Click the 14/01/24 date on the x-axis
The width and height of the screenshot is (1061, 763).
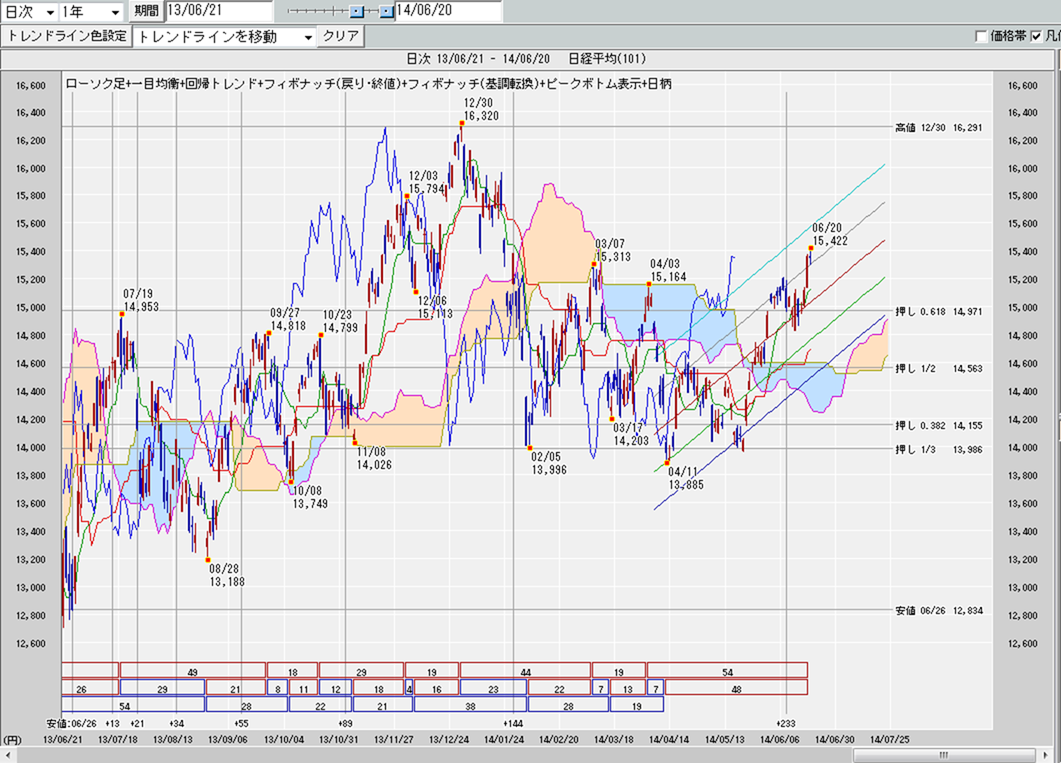point(503,739)
